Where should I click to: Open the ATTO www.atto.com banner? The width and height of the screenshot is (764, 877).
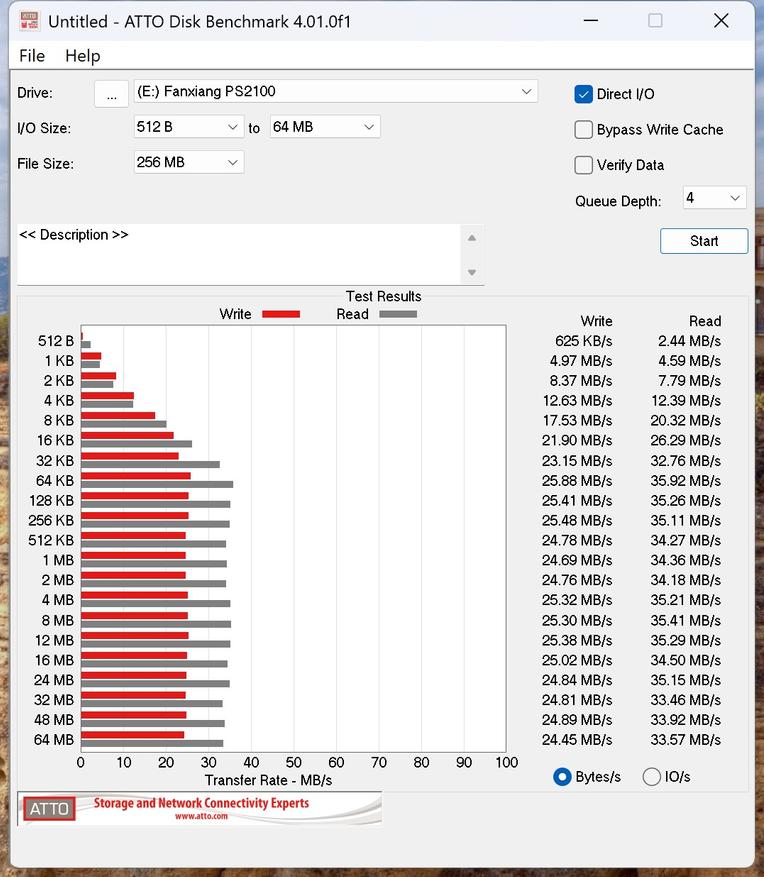tap(200, 808)
